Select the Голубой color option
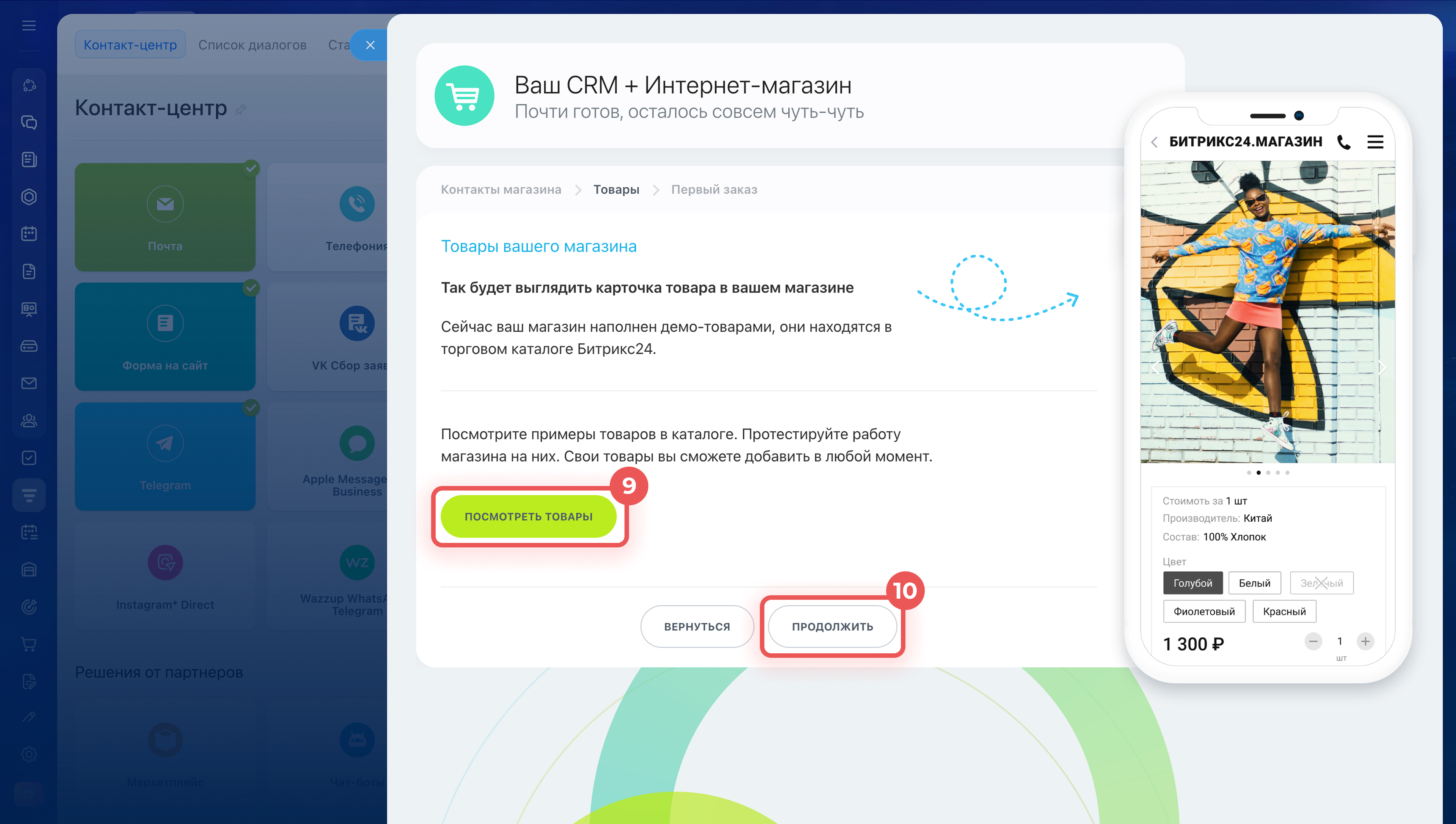The width and height of the screenshot is (1456, 824). point(1192,583)
